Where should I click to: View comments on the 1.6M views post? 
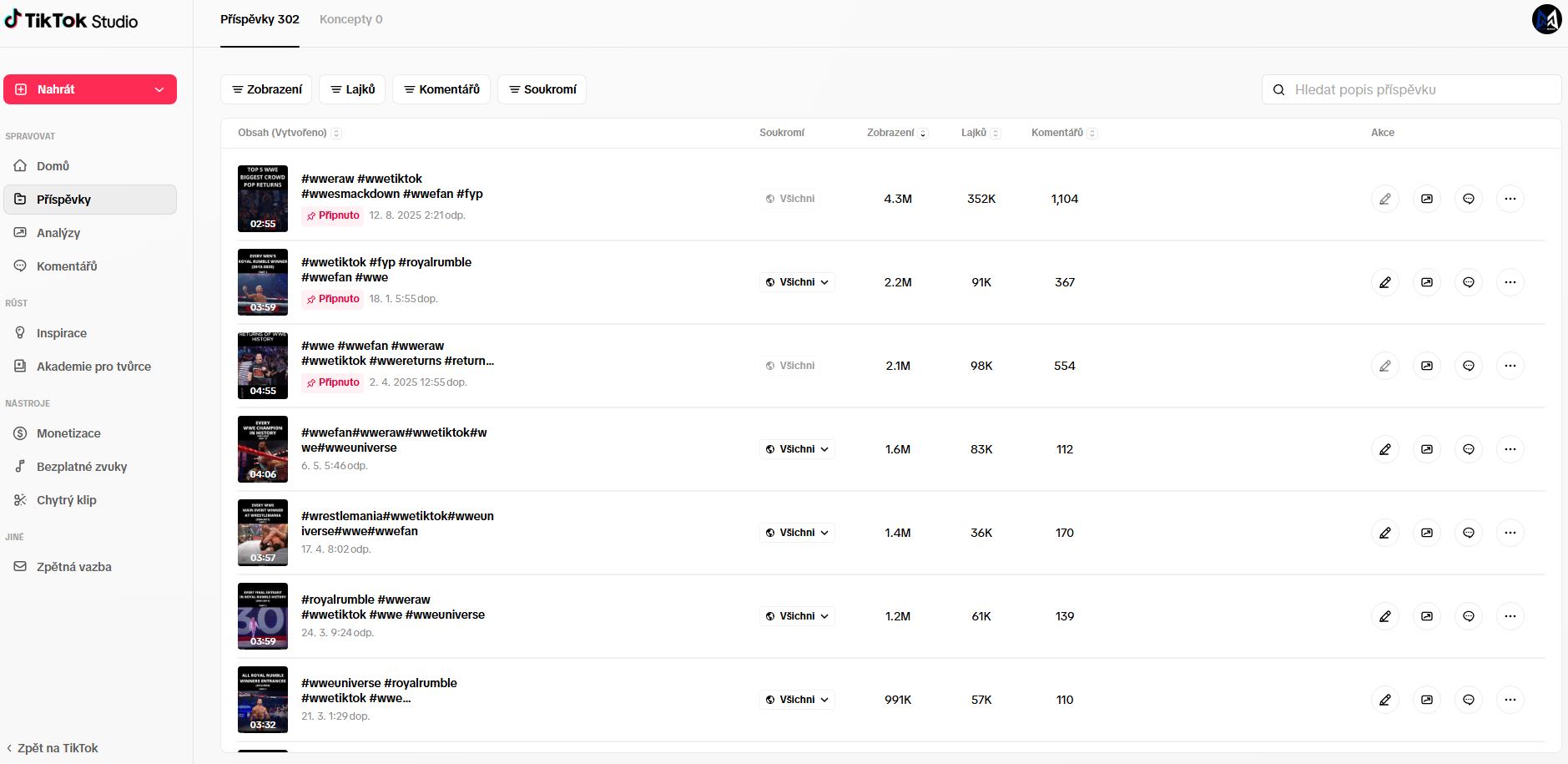click(x=1469, y=449)
